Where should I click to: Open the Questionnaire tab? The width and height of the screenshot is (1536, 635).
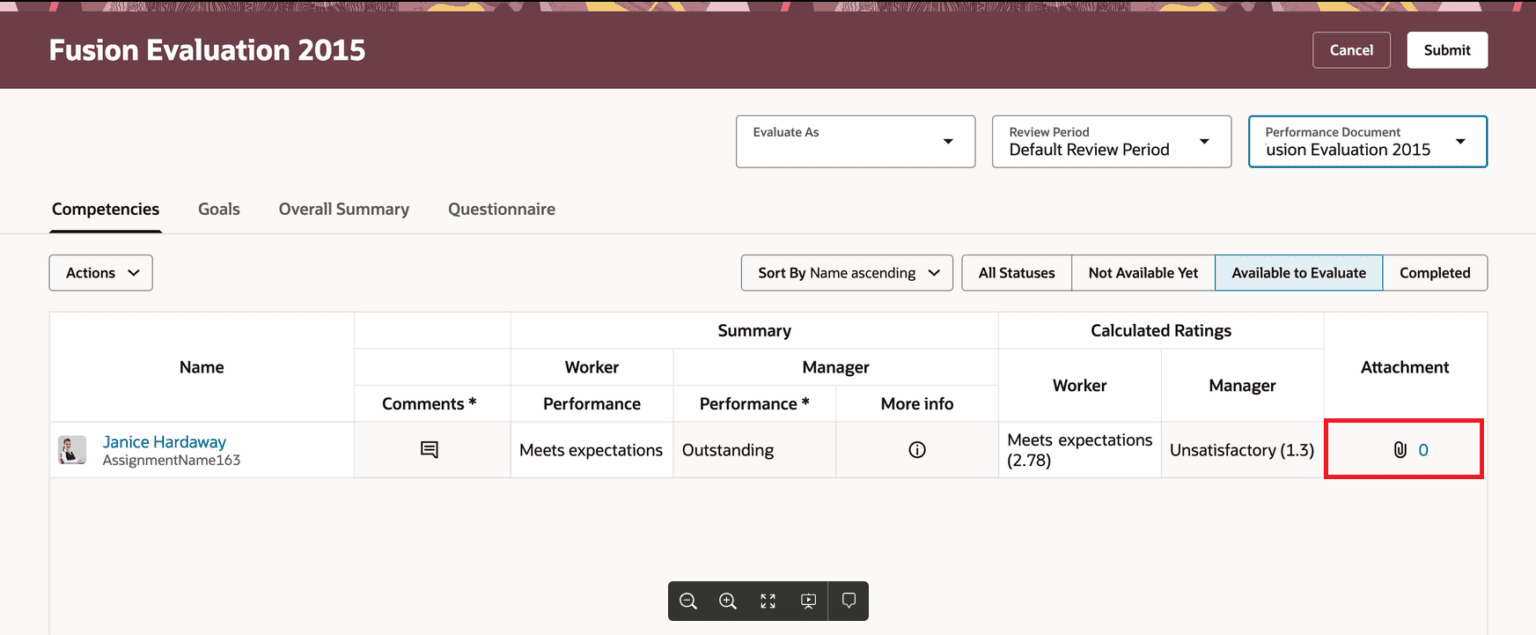point(501,209)
